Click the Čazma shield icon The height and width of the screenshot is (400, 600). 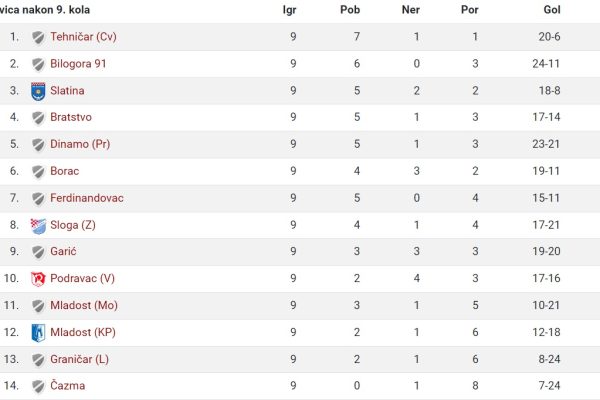coord(38,386)
